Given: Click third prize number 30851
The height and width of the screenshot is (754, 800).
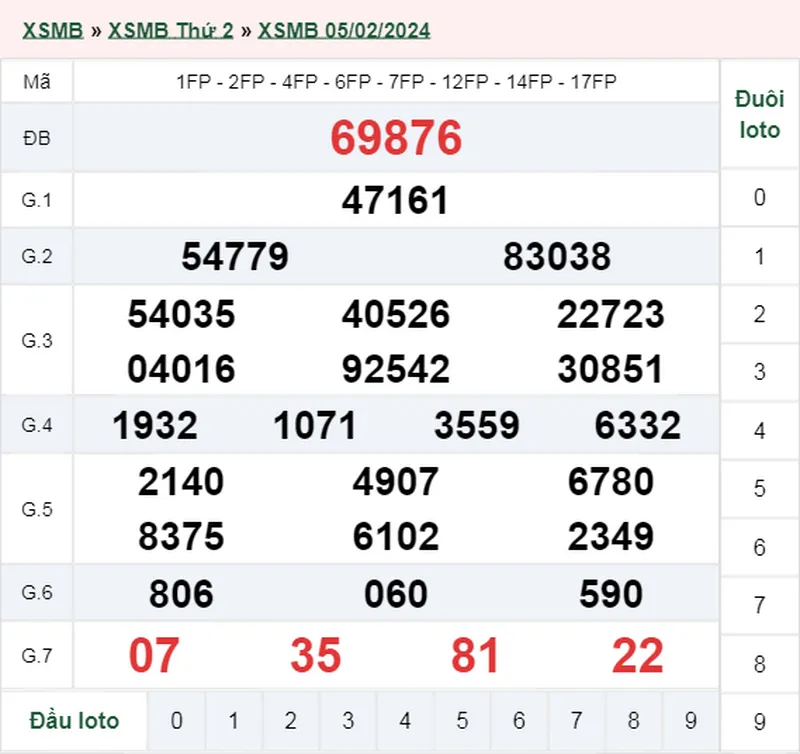Looking at the screenshot, I should coord(612,368).
